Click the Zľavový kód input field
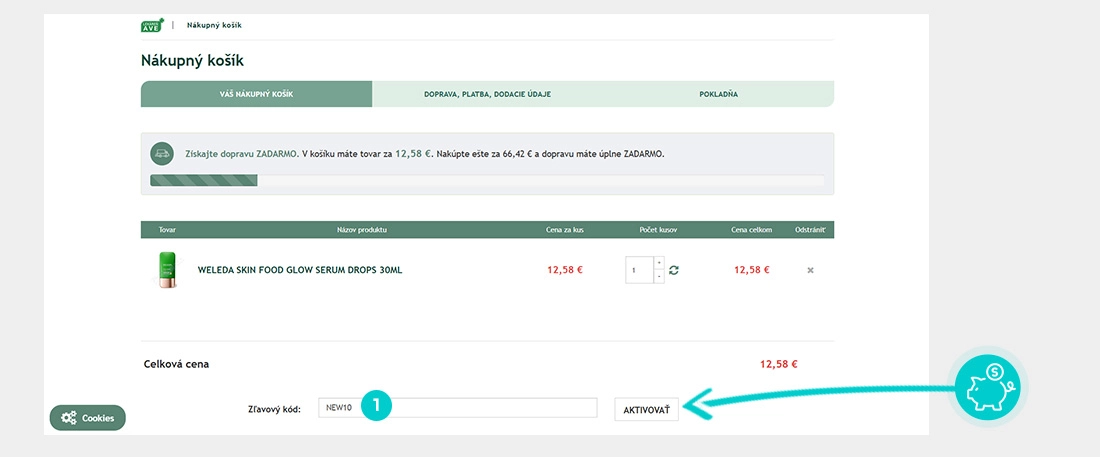 [457, 408]
